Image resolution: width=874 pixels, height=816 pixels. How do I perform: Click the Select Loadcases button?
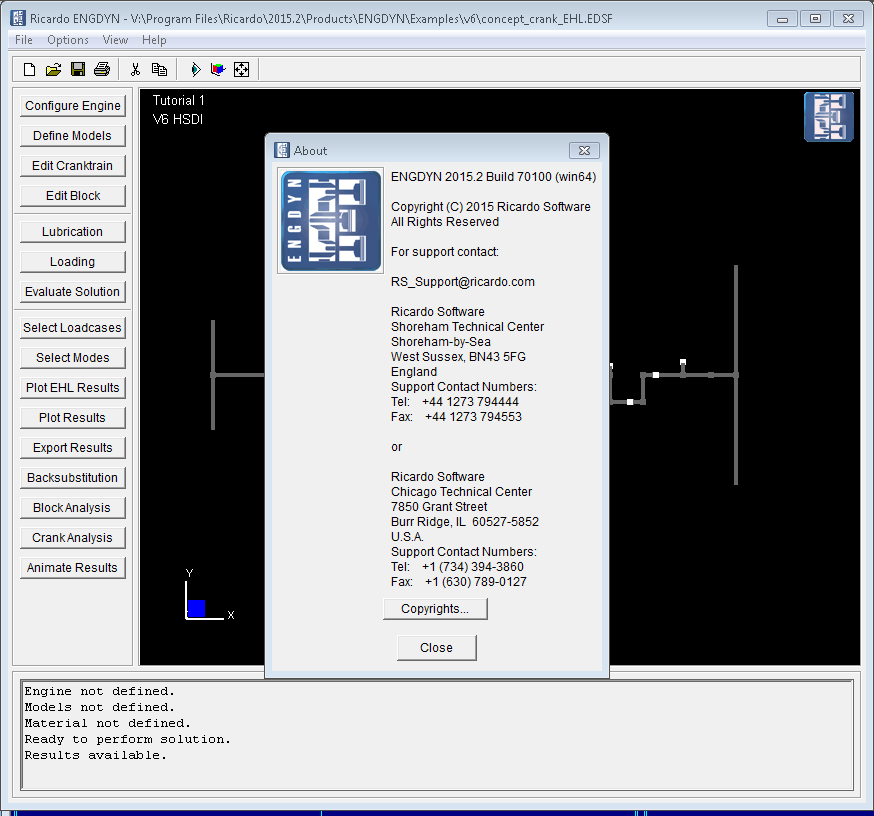pos(73,328)
